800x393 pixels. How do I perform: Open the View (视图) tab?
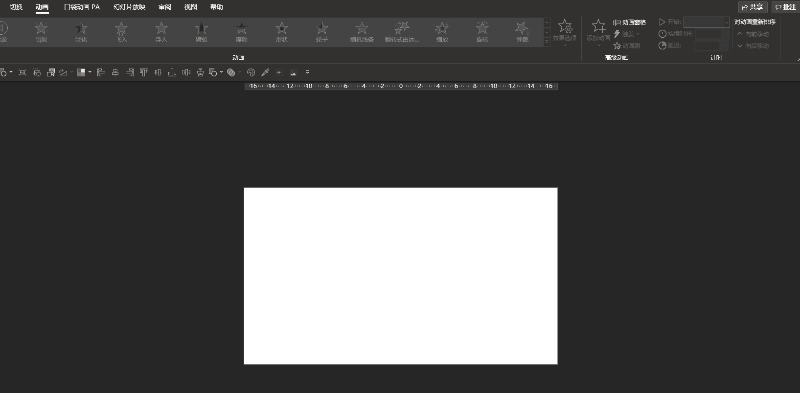tap(191, 7)
